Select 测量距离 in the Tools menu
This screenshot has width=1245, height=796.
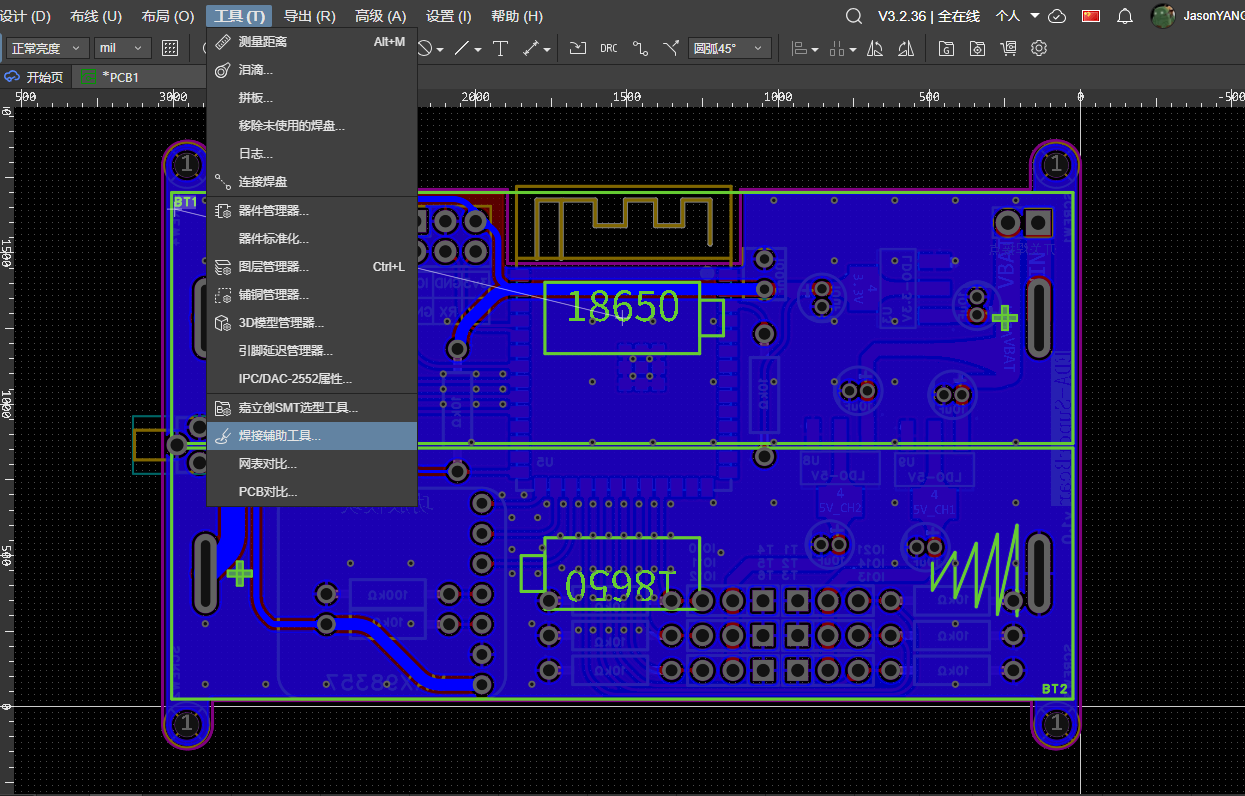pos(263,42)
